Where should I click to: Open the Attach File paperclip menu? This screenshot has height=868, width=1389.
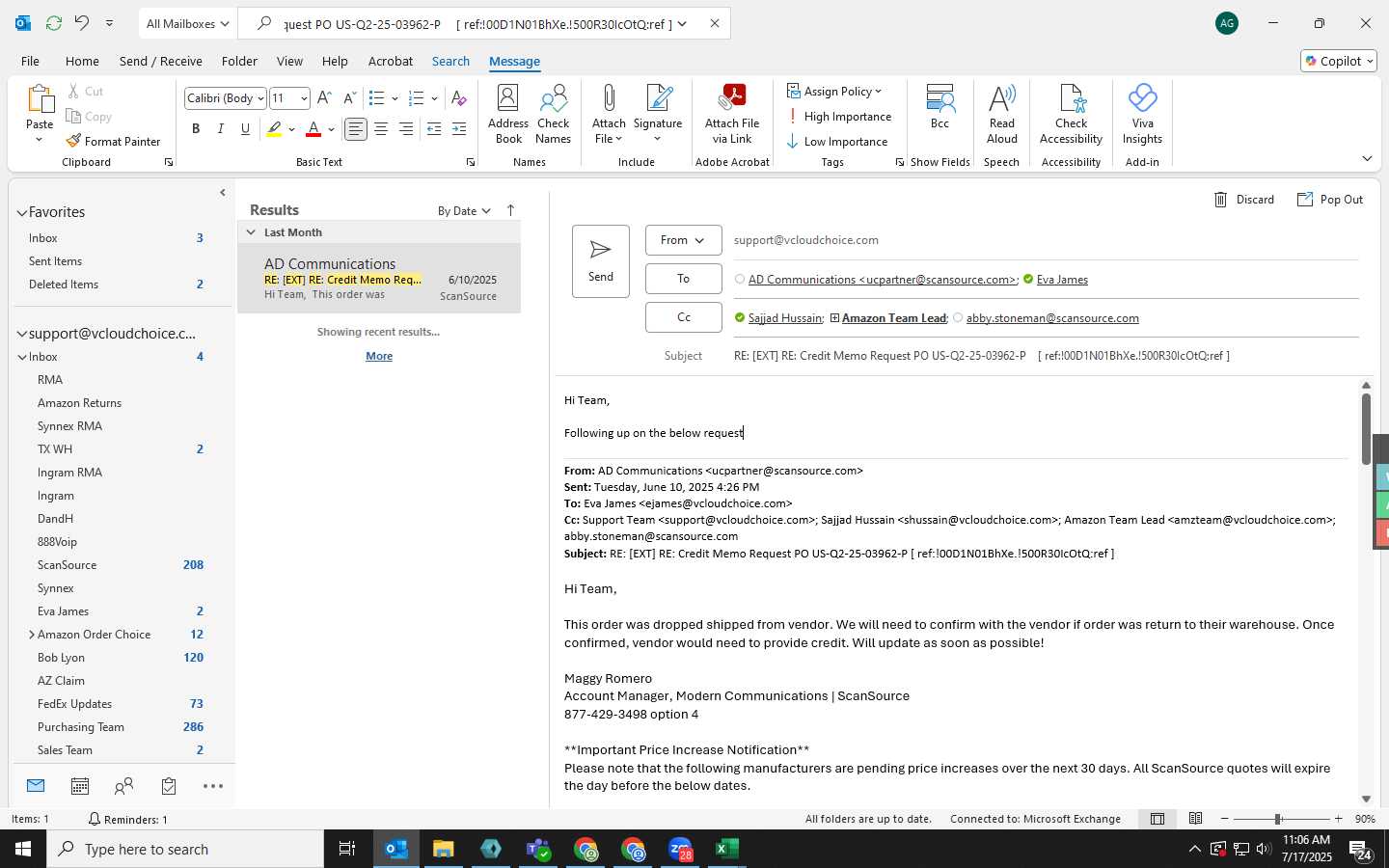[x=609, y=114]
